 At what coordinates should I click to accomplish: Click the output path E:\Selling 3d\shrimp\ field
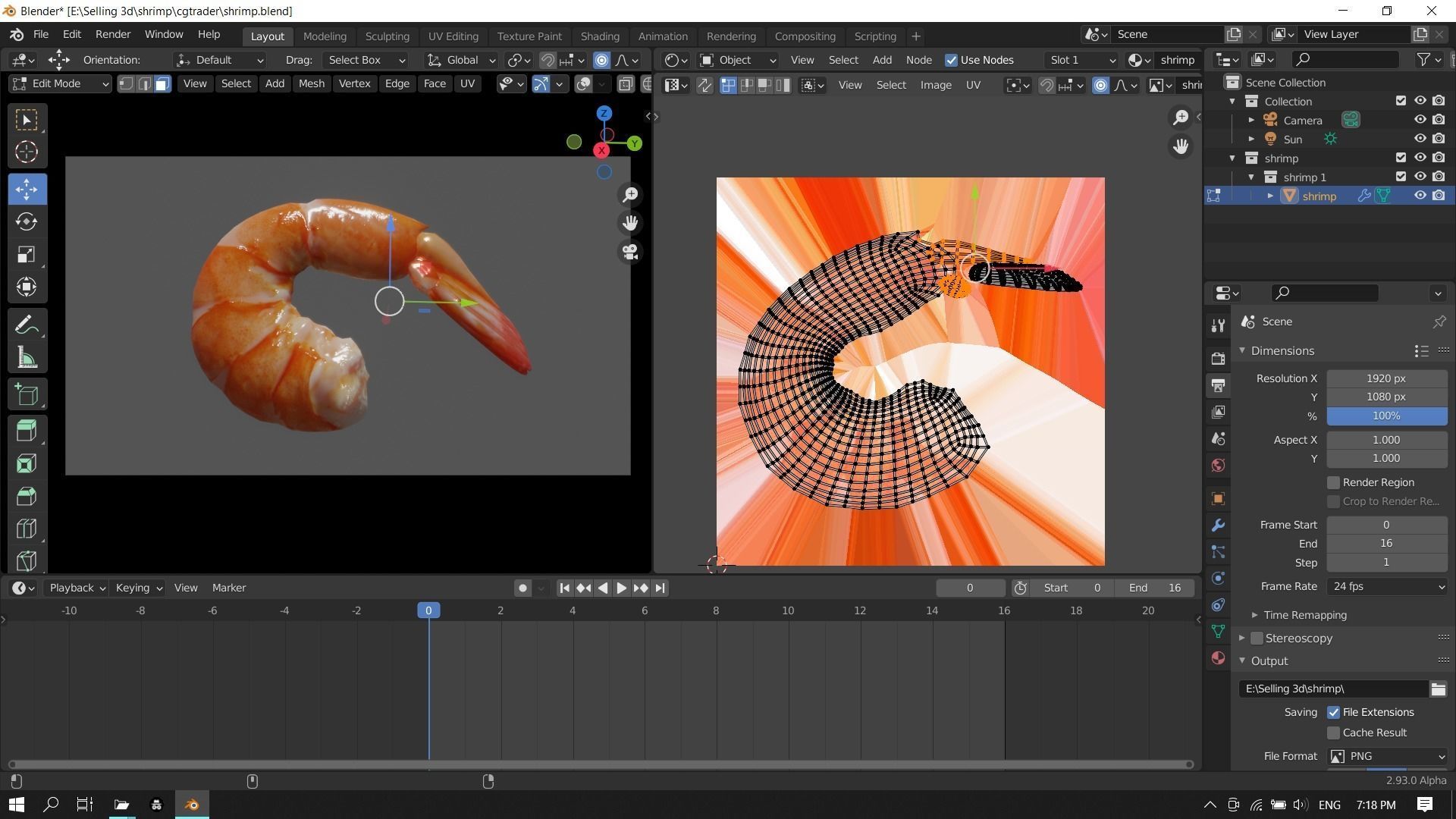[1333, 689]
